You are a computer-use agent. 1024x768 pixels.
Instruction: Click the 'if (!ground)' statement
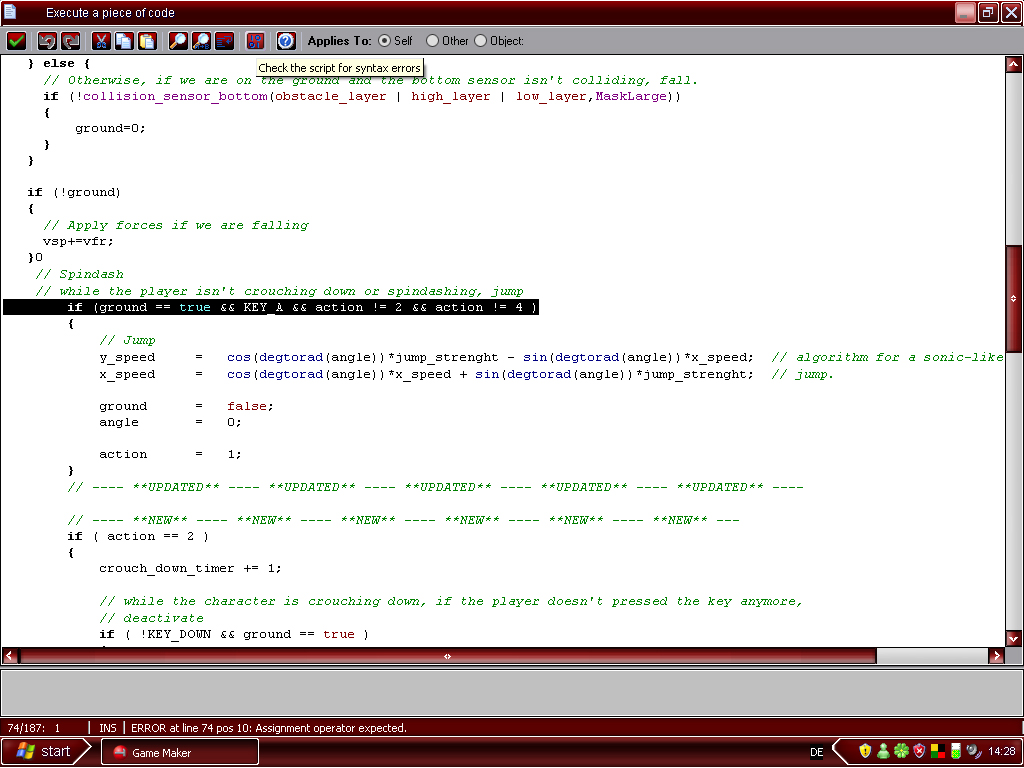(74, 192)
